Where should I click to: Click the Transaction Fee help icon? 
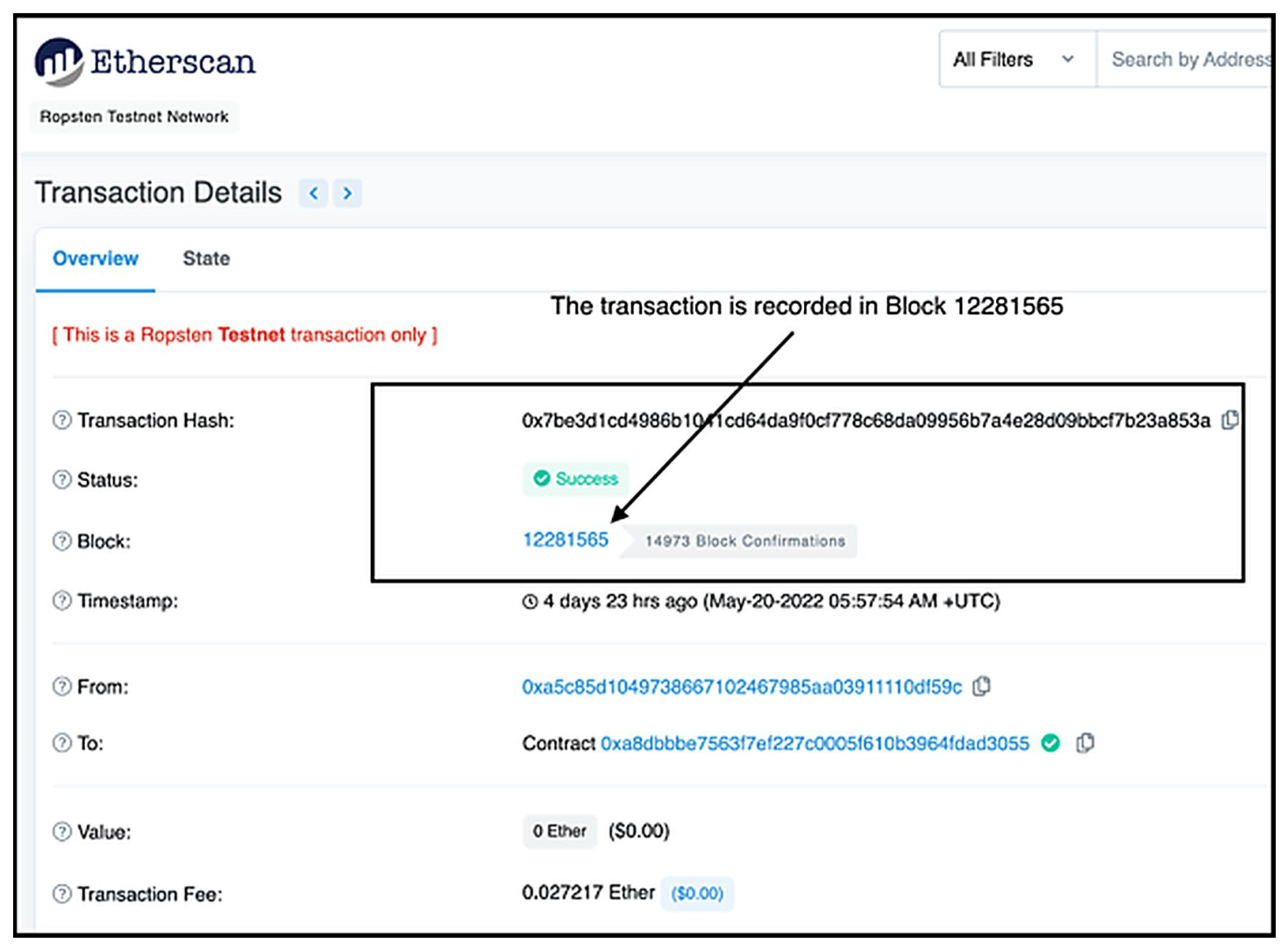61,894
